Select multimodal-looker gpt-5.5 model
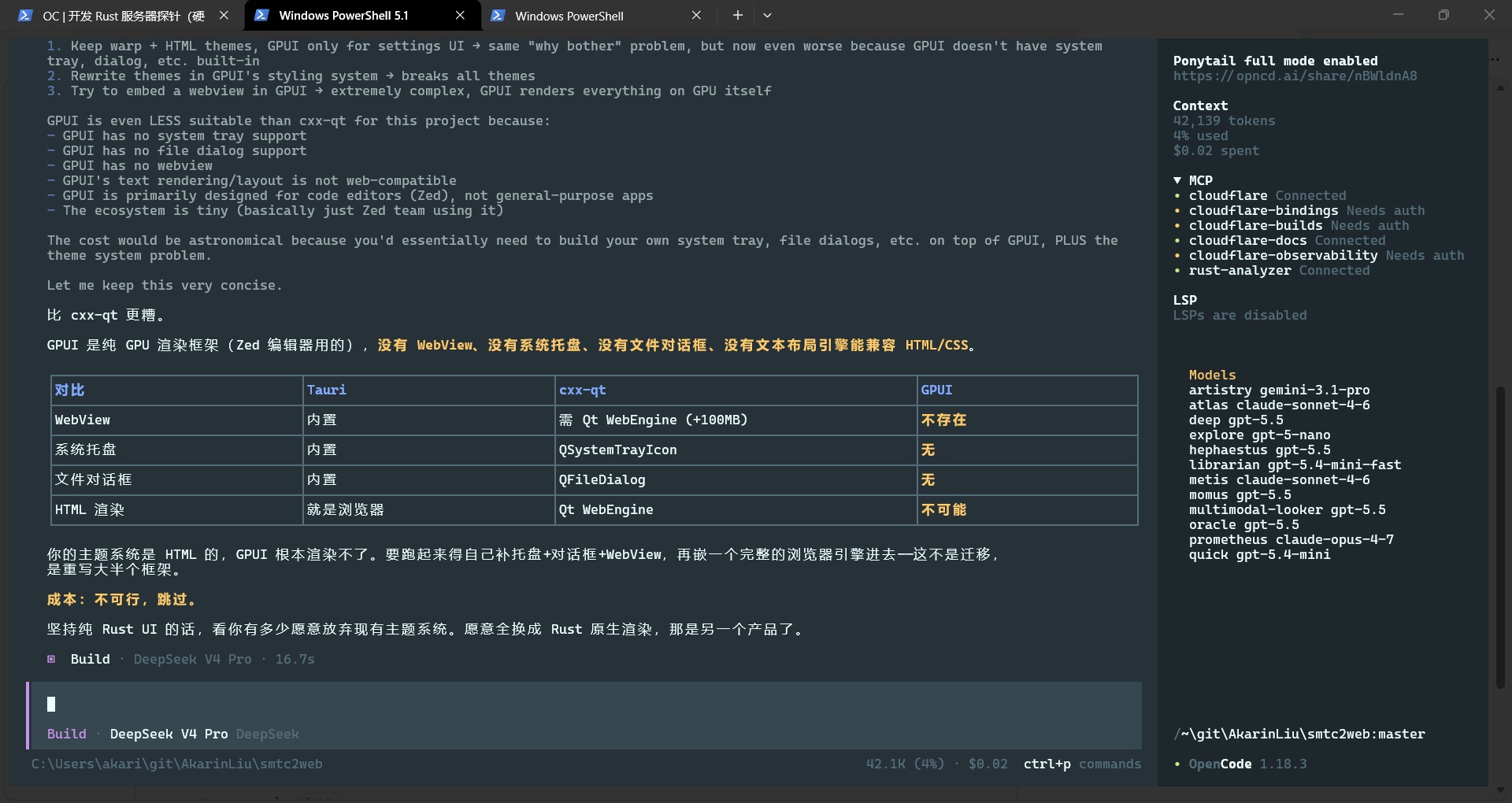The height and width of the screenshot is (803, 1512). 1287,510
